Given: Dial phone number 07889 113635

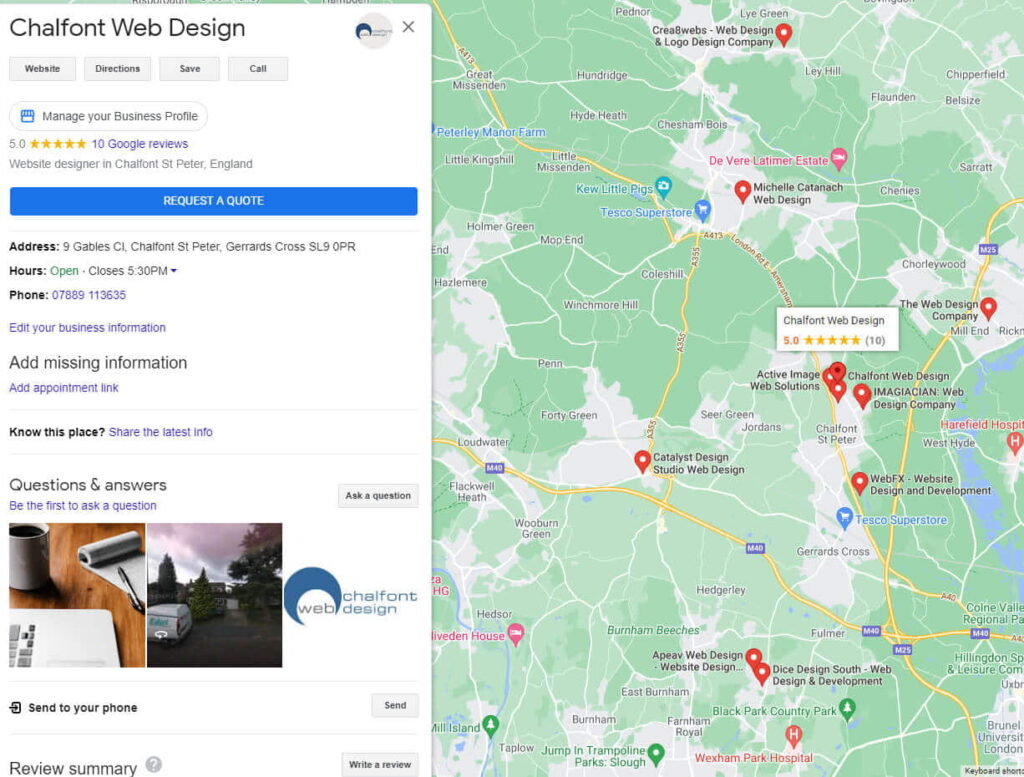Looking at the screenshot, I should 89,295.
